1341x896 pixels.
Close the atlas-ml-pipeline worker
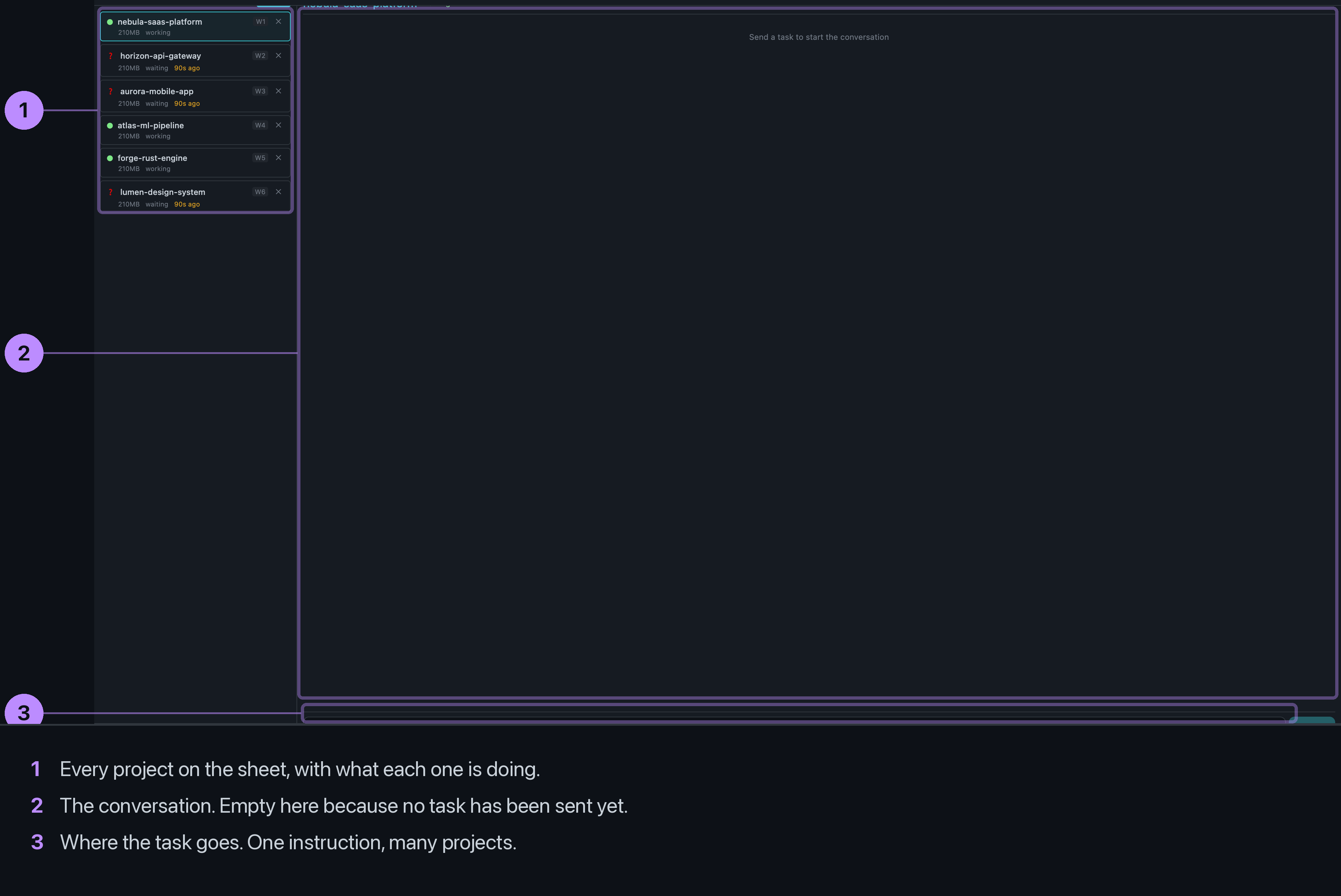278,125
